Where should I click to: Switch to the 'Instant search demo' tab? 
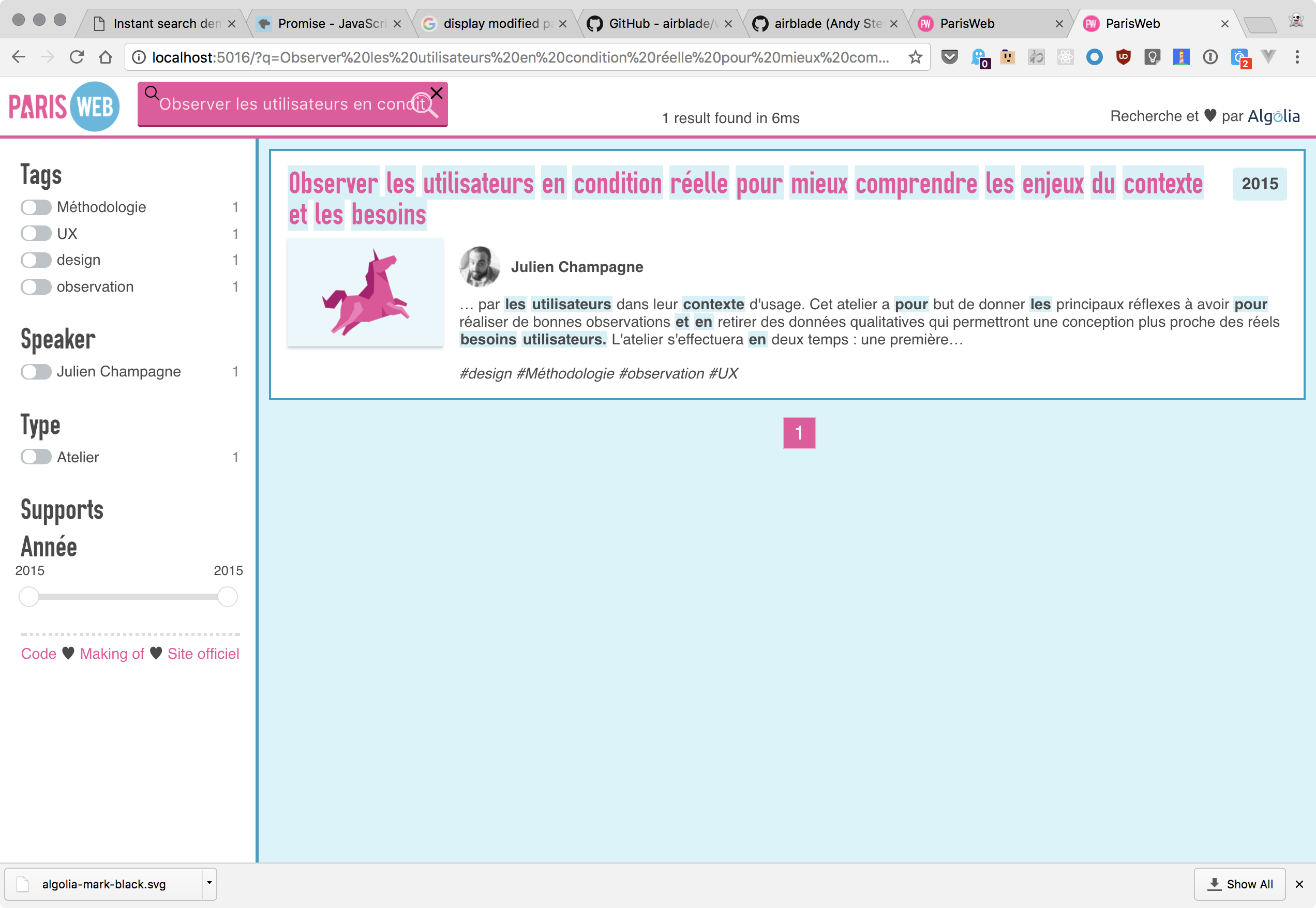tap(162, 23)
